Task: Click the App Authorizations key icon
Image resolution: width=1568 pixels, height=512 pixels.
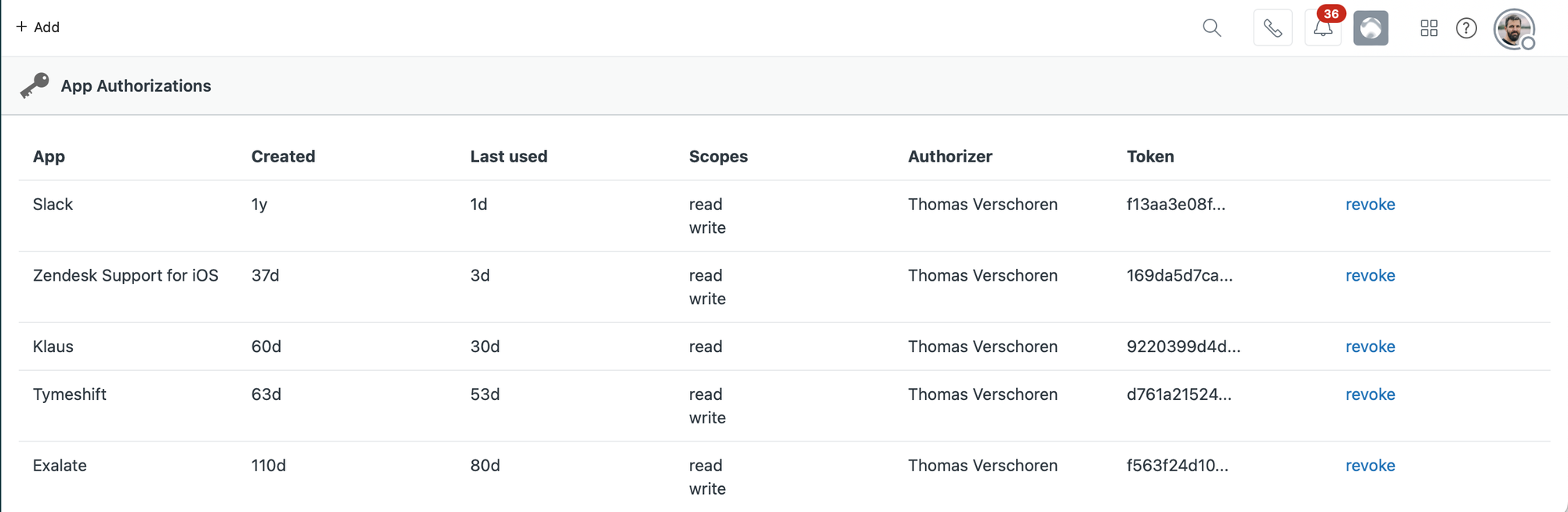Action: [34, 85]
